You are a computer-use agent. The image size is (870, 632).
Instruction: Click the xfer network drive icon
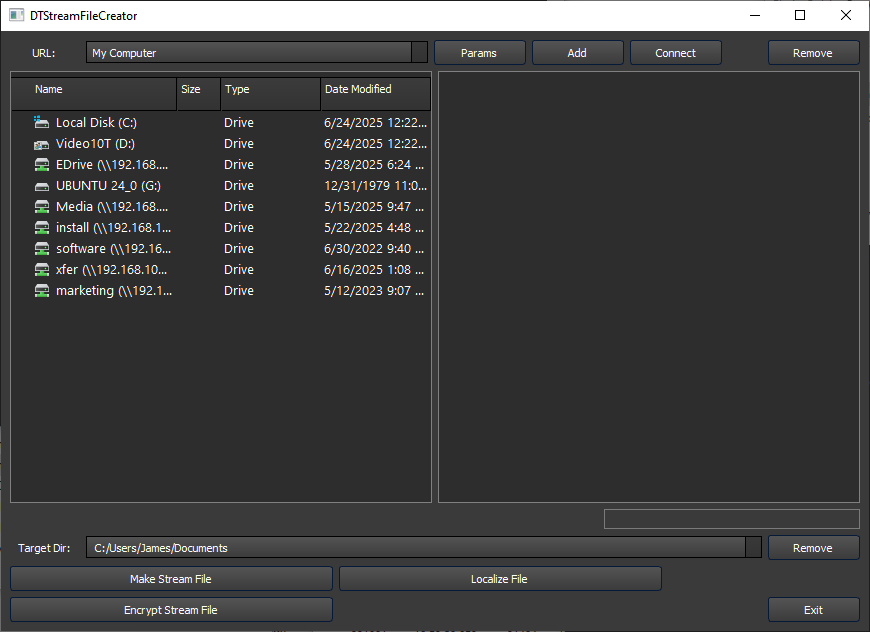(x=42, y=270)
